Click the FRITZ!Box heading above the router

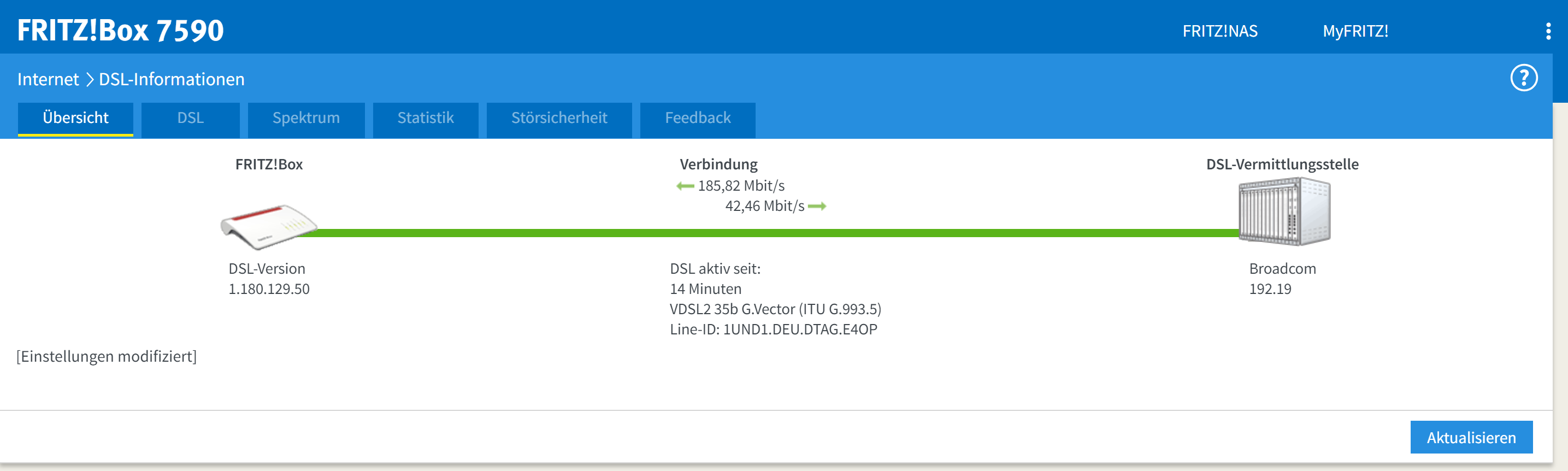[x=268, y=164]
